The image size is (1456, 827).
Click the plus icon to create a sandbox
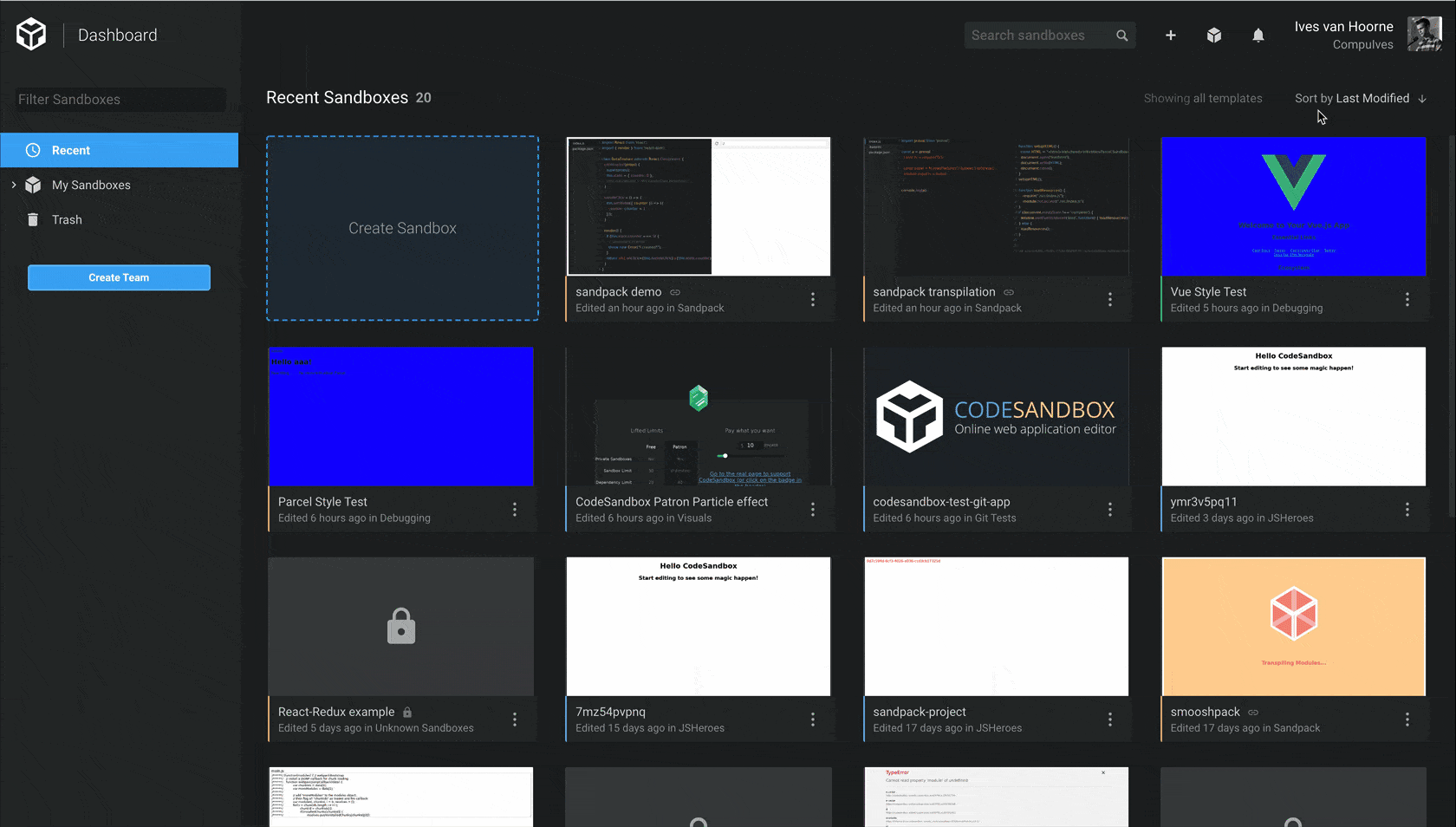(x=1171, y=36)
